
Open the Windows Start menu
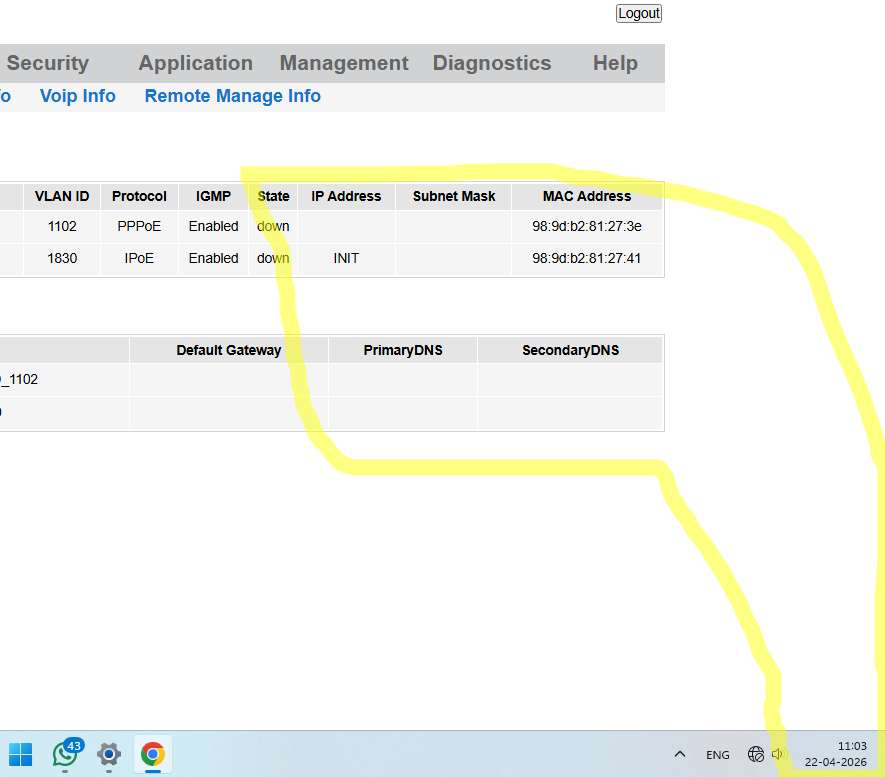pos(21,754)
